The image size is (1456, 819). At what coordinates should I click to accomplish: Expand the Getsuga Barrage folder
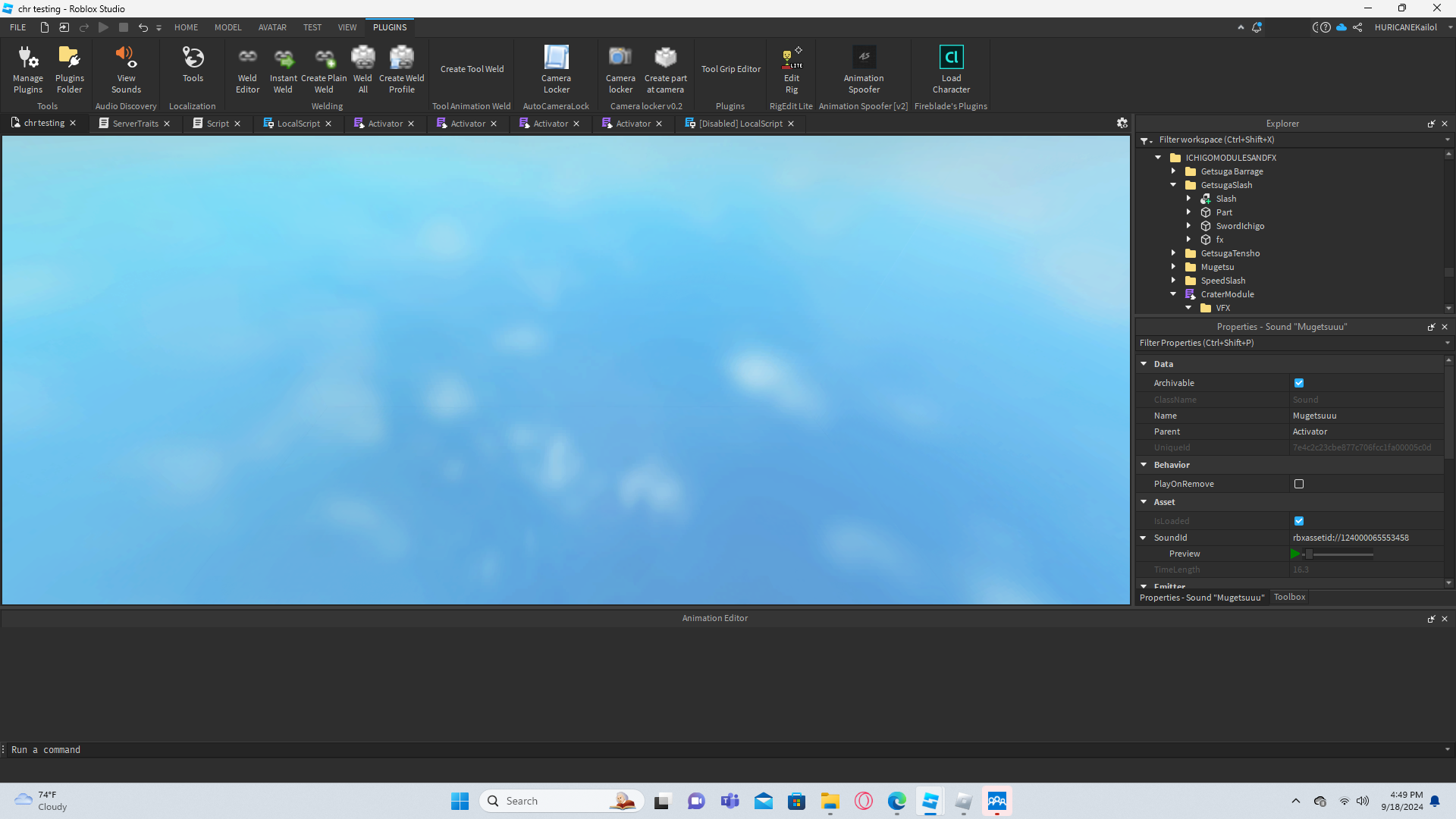tap(1173, 171)
